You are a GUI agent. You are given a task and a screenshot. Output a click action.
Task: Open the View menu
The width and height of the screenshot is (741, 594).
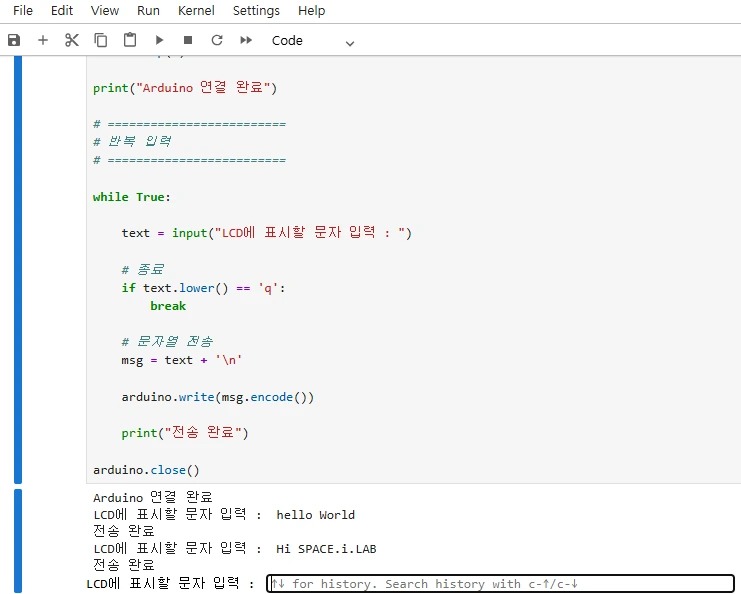(105, 10)
